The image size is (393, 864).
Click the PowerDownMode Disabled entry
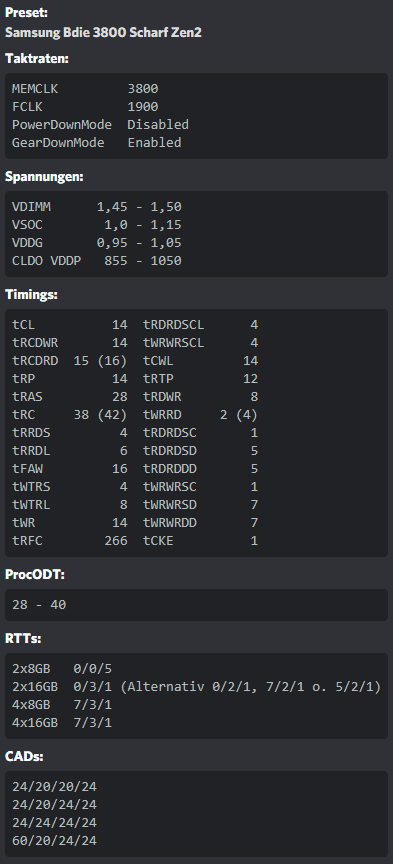[x=100, y=125]
